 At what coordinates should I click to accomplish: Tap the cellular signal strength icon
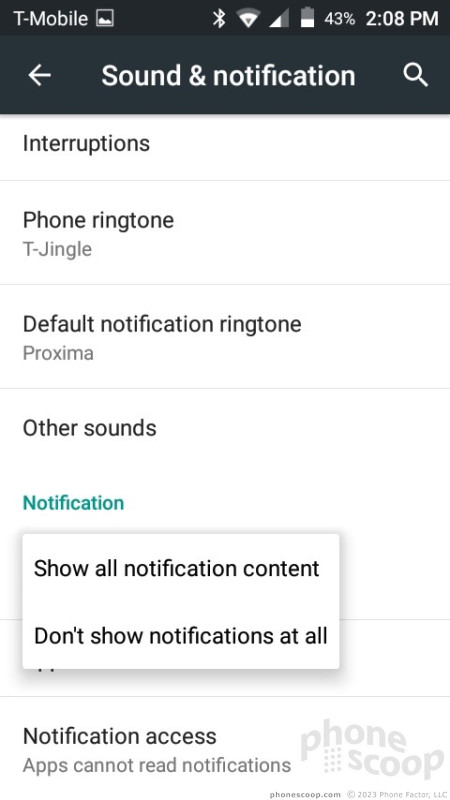pyautogui.click(x=279, y=19)
